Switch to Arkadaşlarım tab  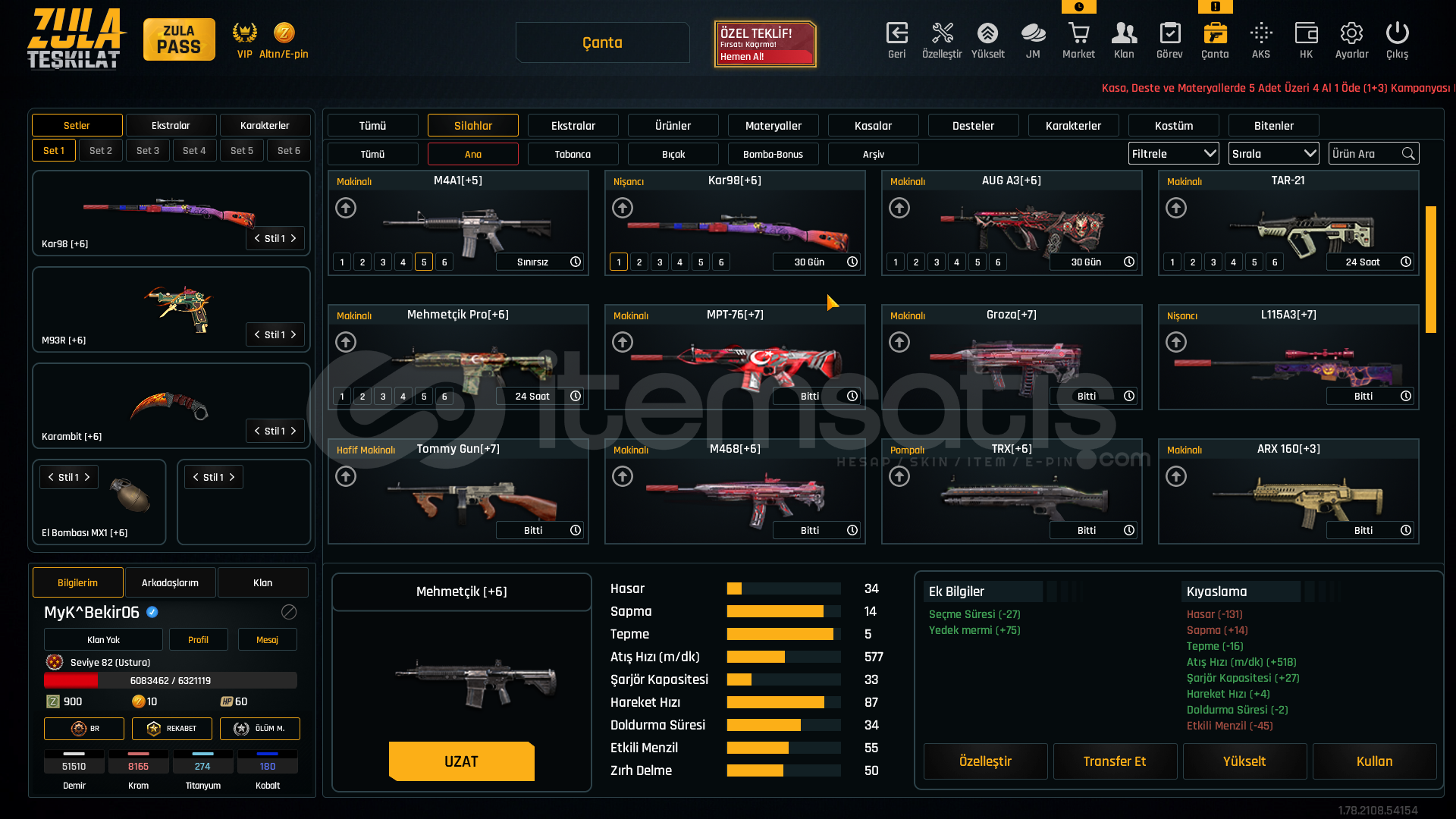170,582
